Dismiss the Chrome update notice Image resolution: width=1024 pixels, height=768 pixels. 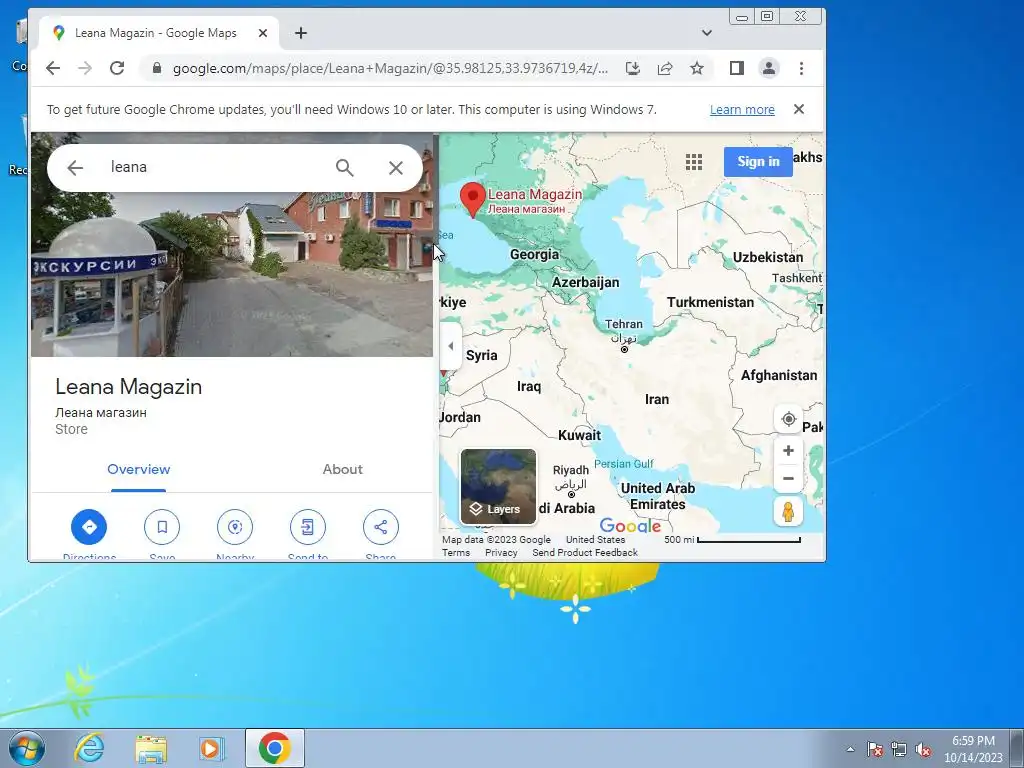pos(799,109)
